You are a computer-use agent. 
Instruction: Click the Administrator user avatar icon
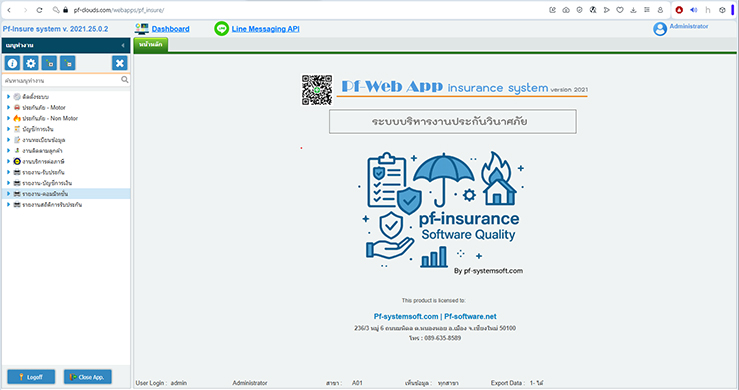(660, 29)
